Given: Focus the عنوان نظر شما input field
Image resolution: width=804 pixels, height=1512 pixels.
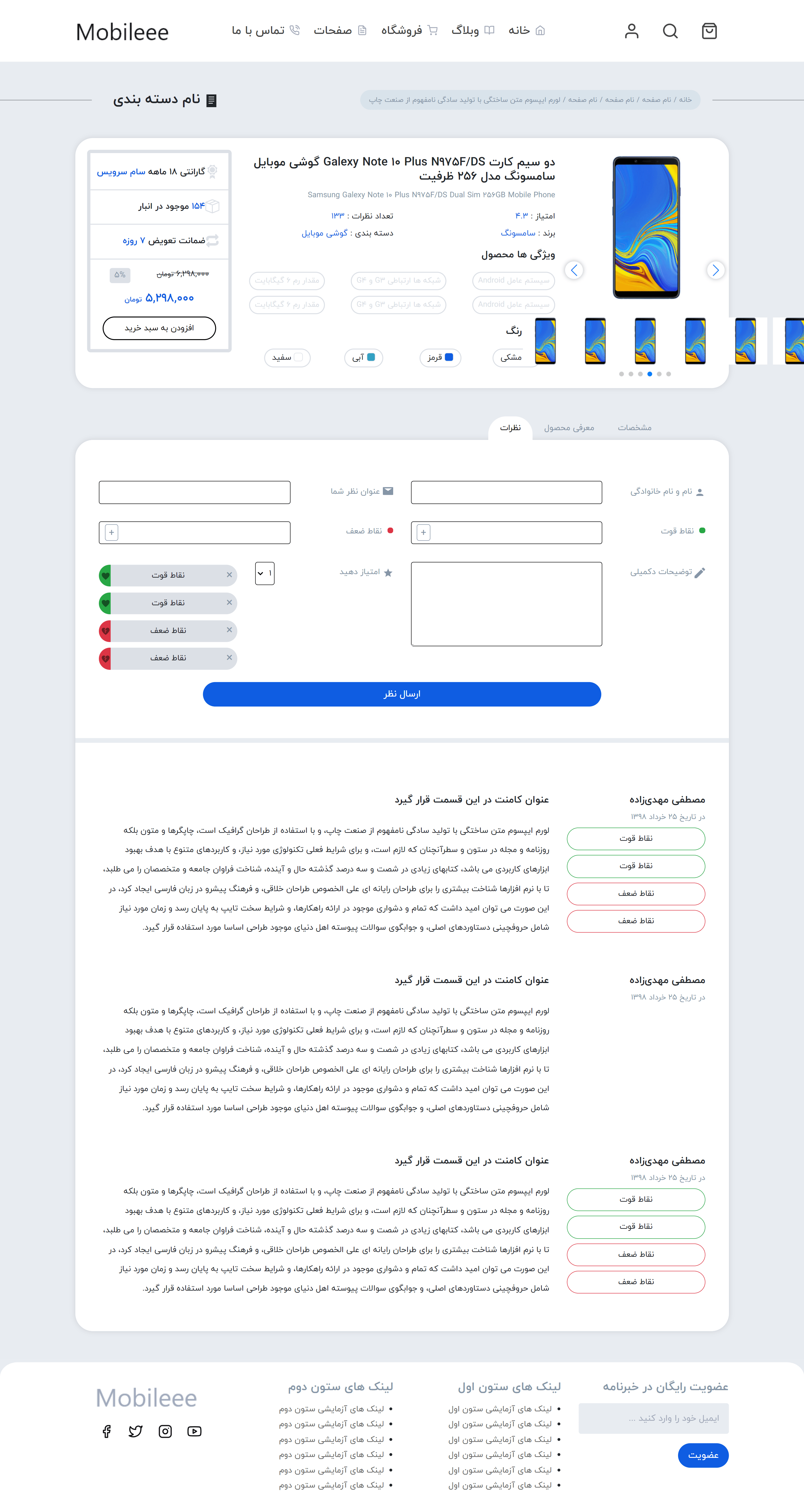Looking at the screenshot, I should (x=194, y=493).
